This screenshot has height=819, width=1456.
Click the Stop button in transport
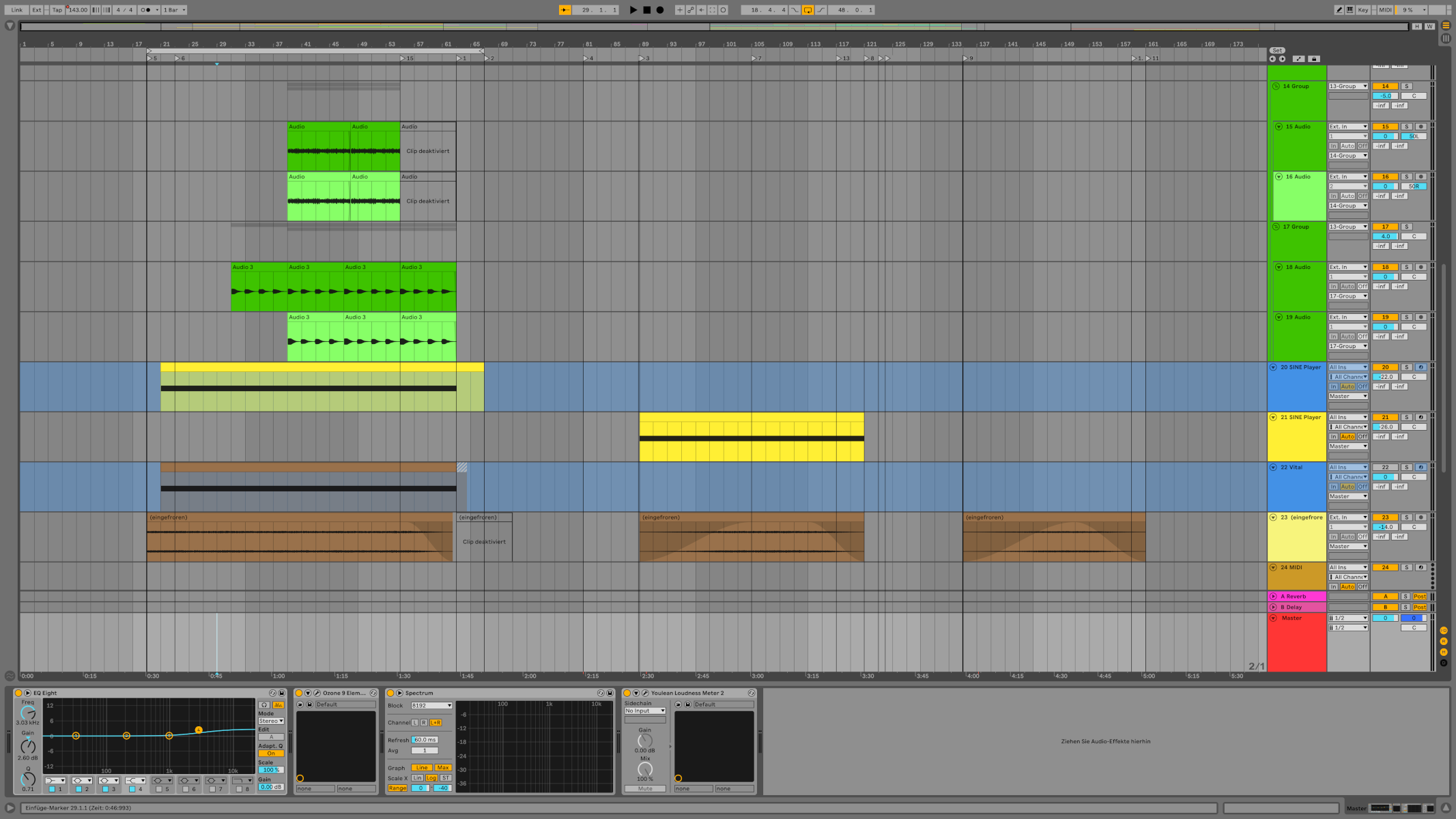[x=646, y=10]
